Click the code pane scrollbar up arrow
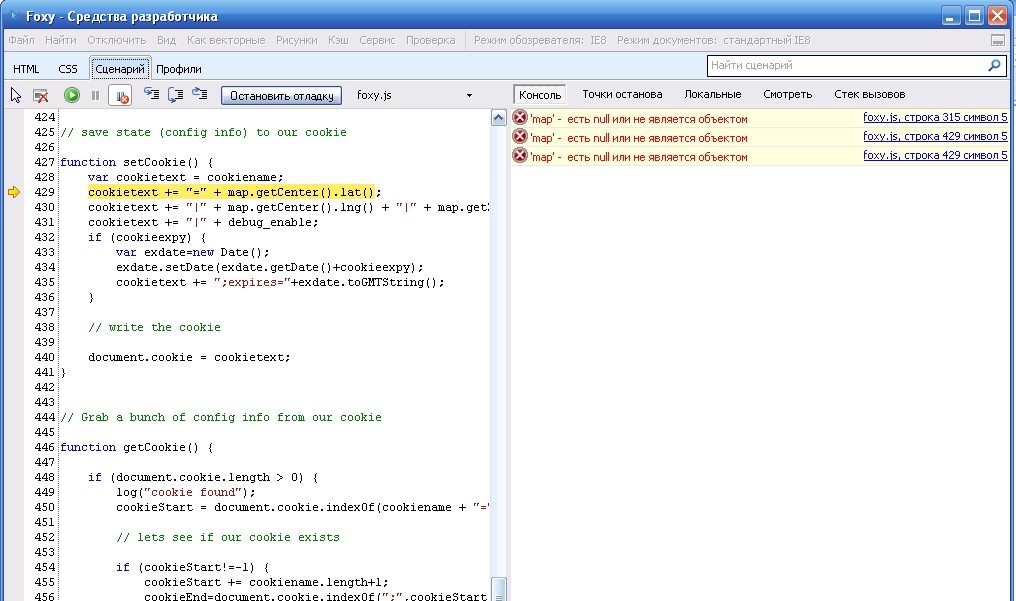Image resolution: width=1016 pixels, height=601 pixels. tap(499, 118)
